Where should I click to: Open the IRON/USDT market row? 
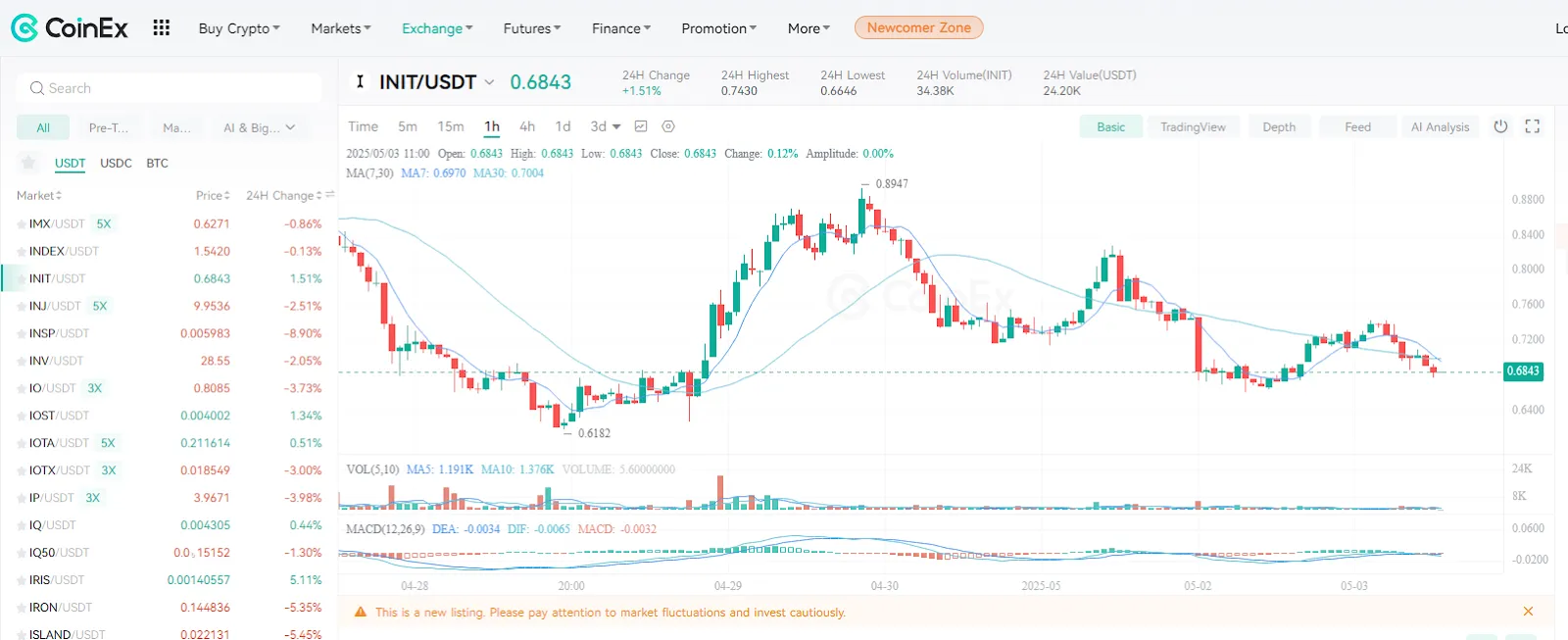coord(169,609)
